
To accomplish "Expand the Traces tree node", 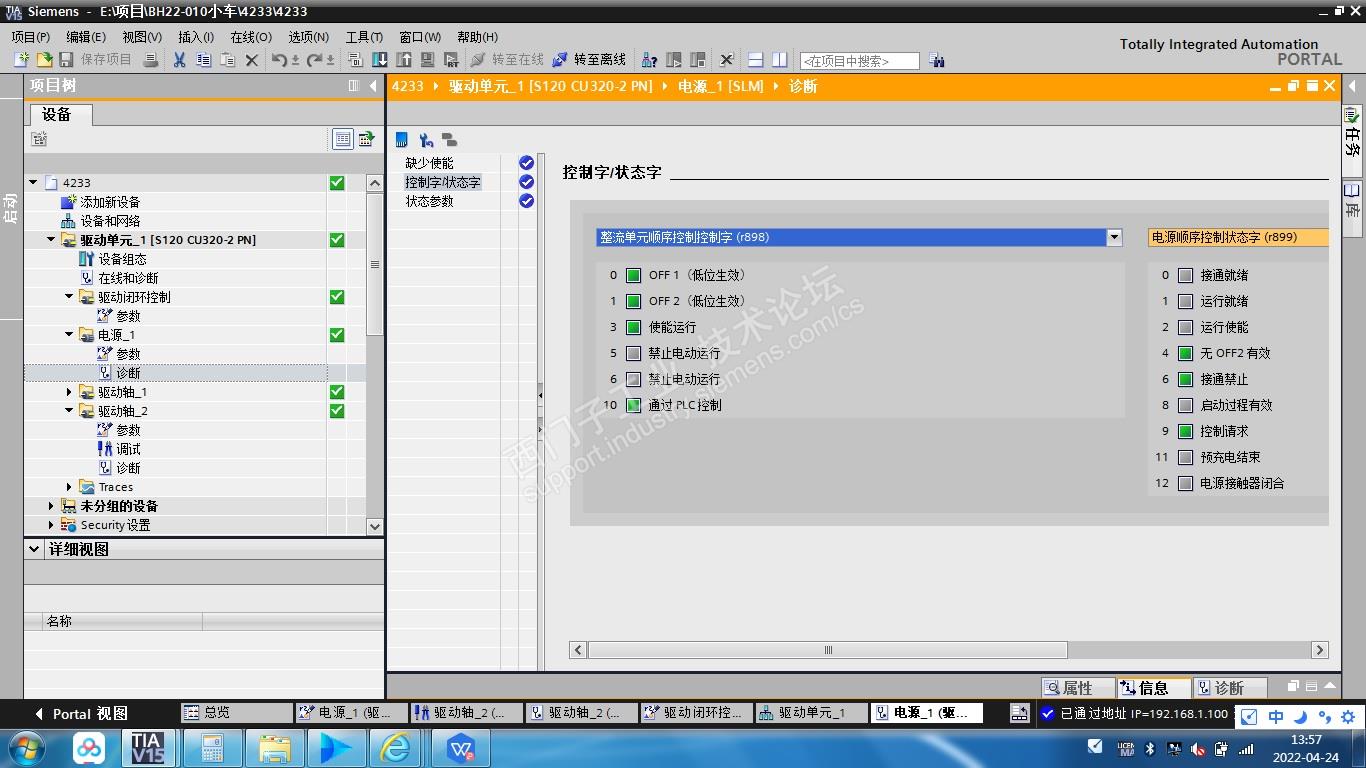I will (x=69, y=487).
